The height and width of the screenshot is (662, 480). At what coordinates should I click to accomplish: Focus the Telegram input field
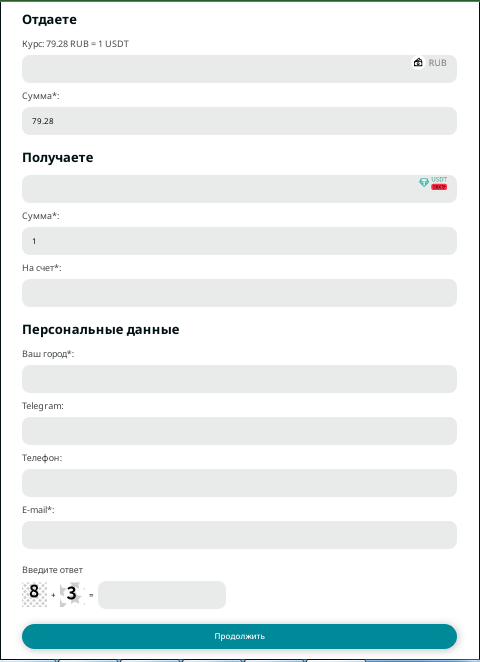pos(239,431)
